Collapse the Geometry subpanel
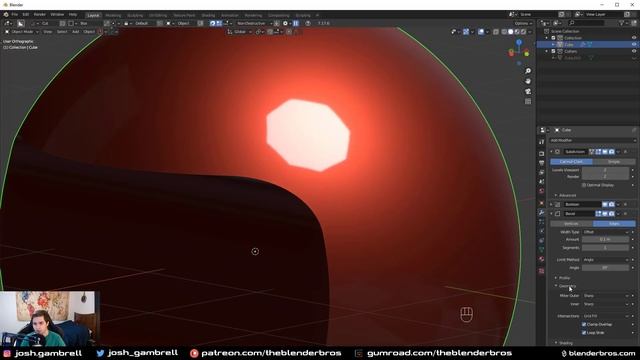Viewport: 640px width, 360px height. coord(565,286)
